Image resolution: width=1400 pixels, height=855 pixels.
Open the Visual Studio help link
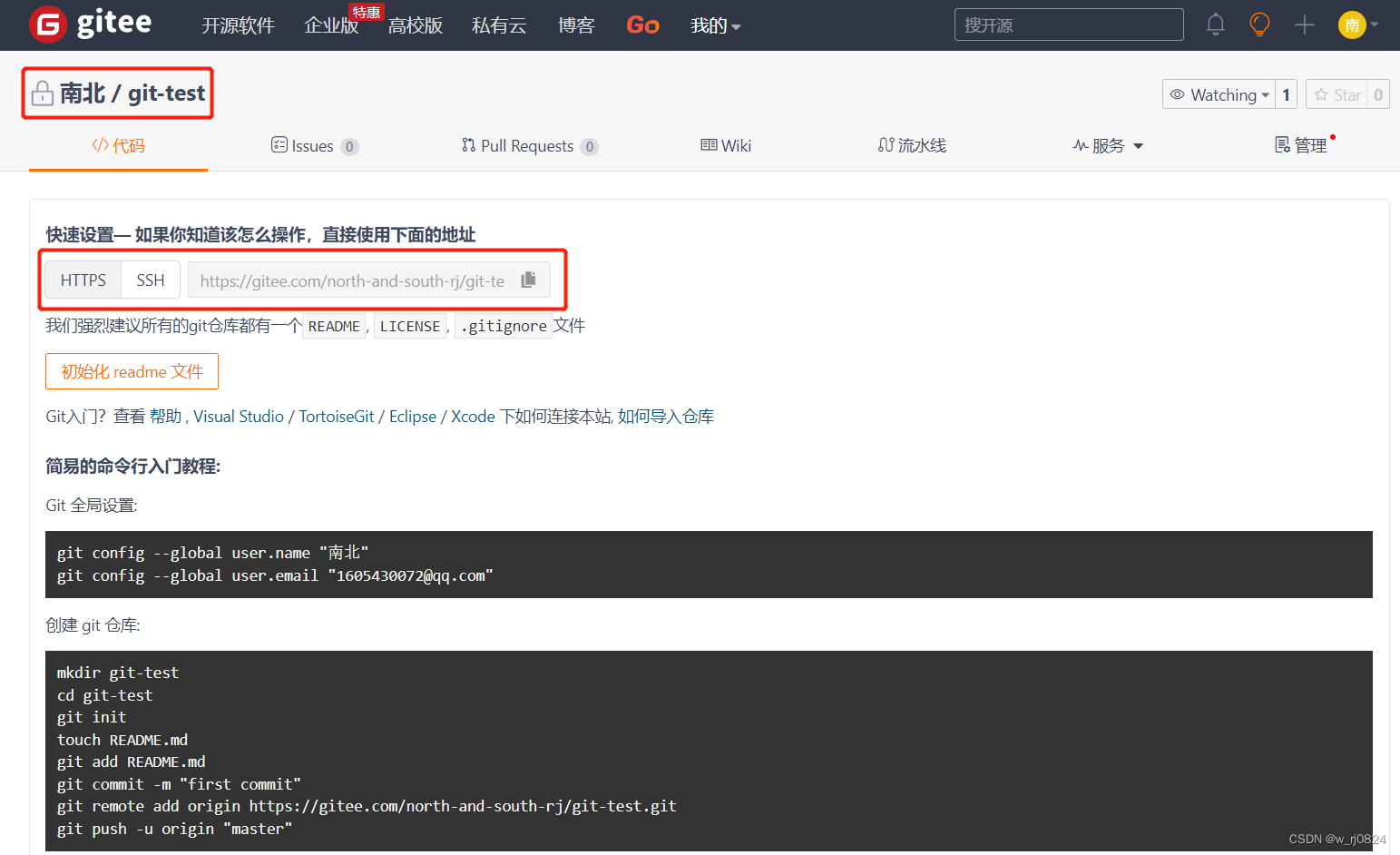tap(239, 417)
